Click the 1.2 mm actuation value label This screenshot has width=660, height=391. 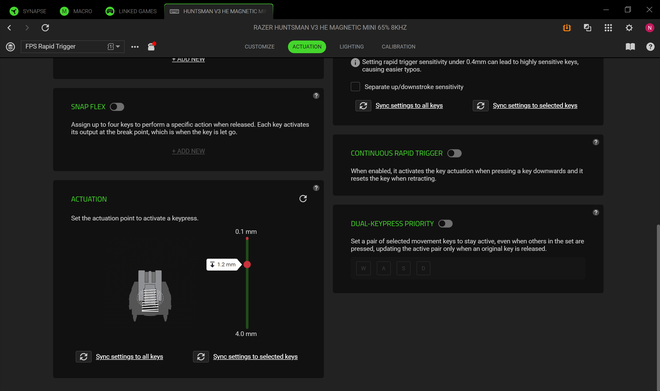[223, 264]
